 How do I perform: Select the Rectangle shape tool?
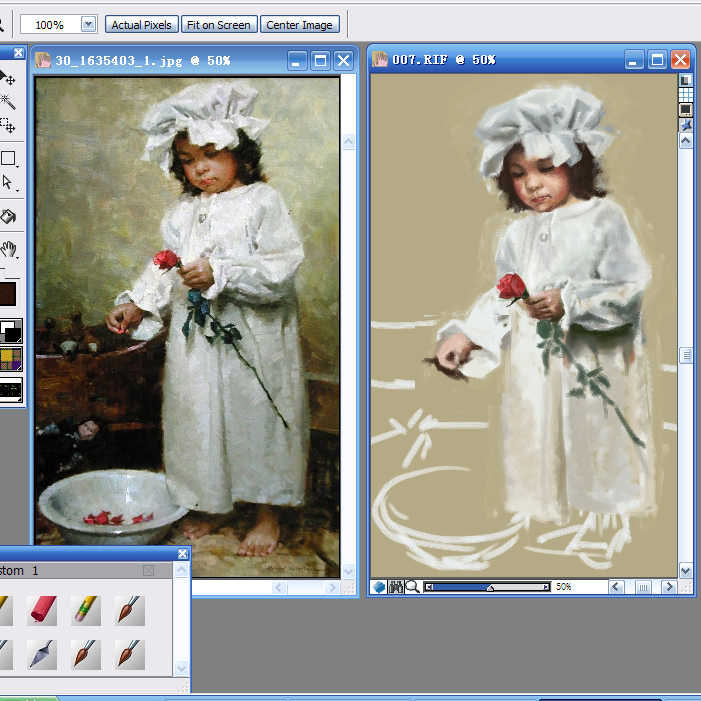click(8, 158)
